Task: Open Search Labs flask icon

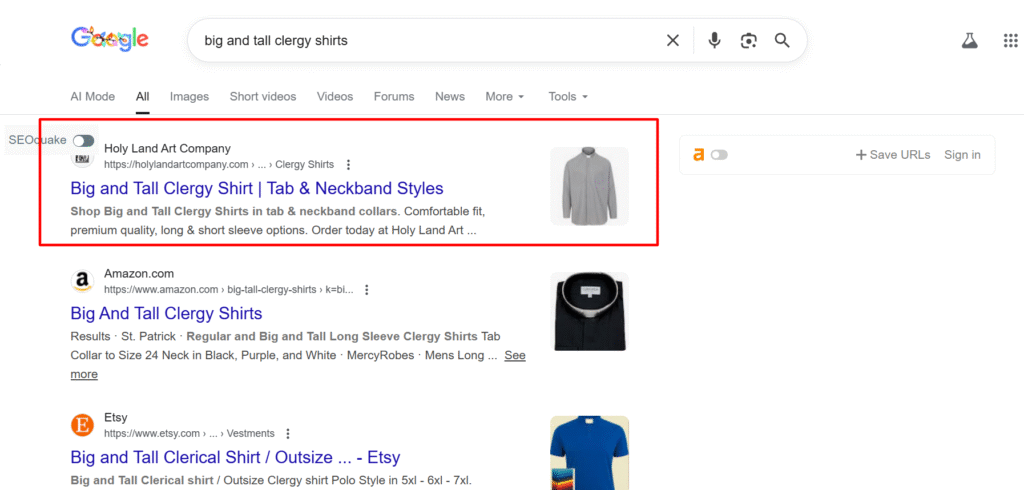Action: tap(968, 41)
